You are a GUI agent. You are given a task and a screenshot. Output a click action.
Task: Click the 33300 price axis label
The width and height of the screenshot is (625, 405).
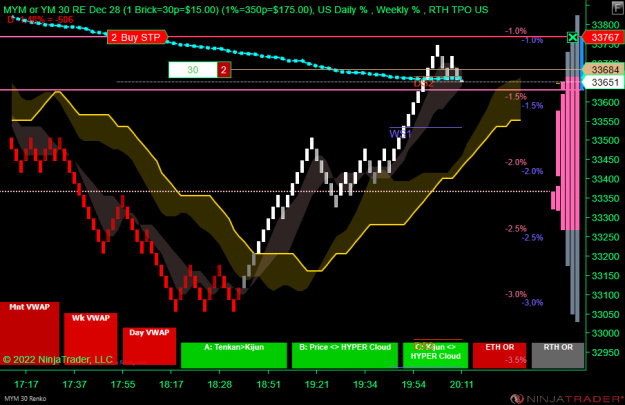(x=605, y=218)
